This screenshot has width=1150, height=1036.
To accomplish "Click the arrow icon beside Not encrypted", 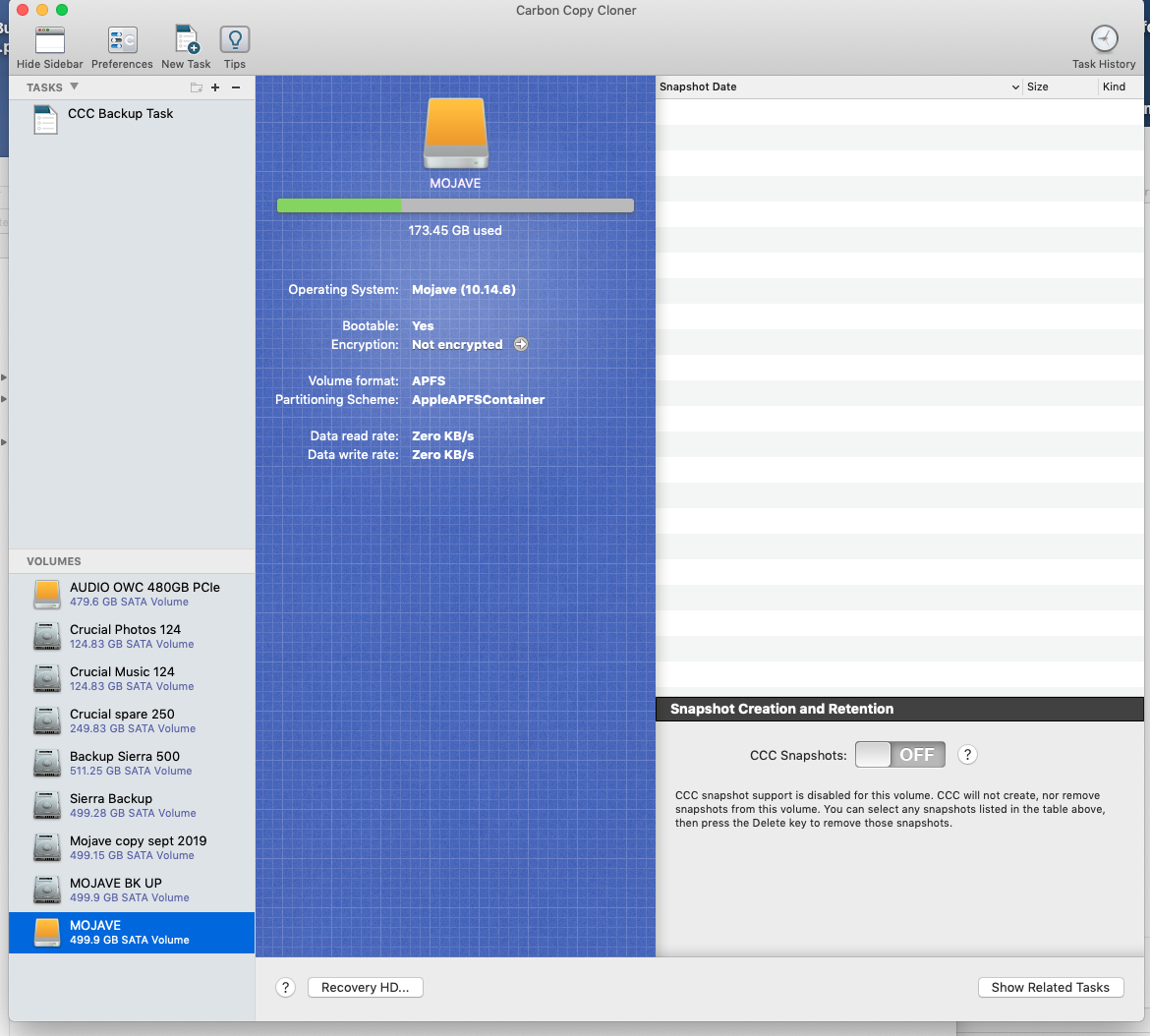I will (x=521, y=345).
